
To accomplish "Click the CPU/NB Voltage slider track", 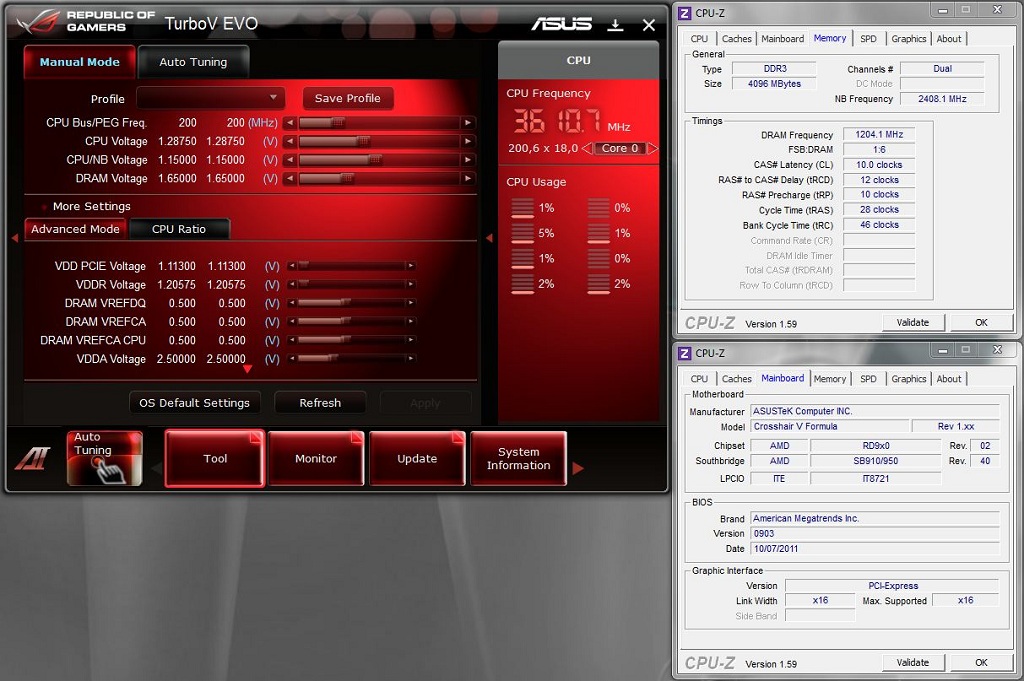I will click(379, 159).
